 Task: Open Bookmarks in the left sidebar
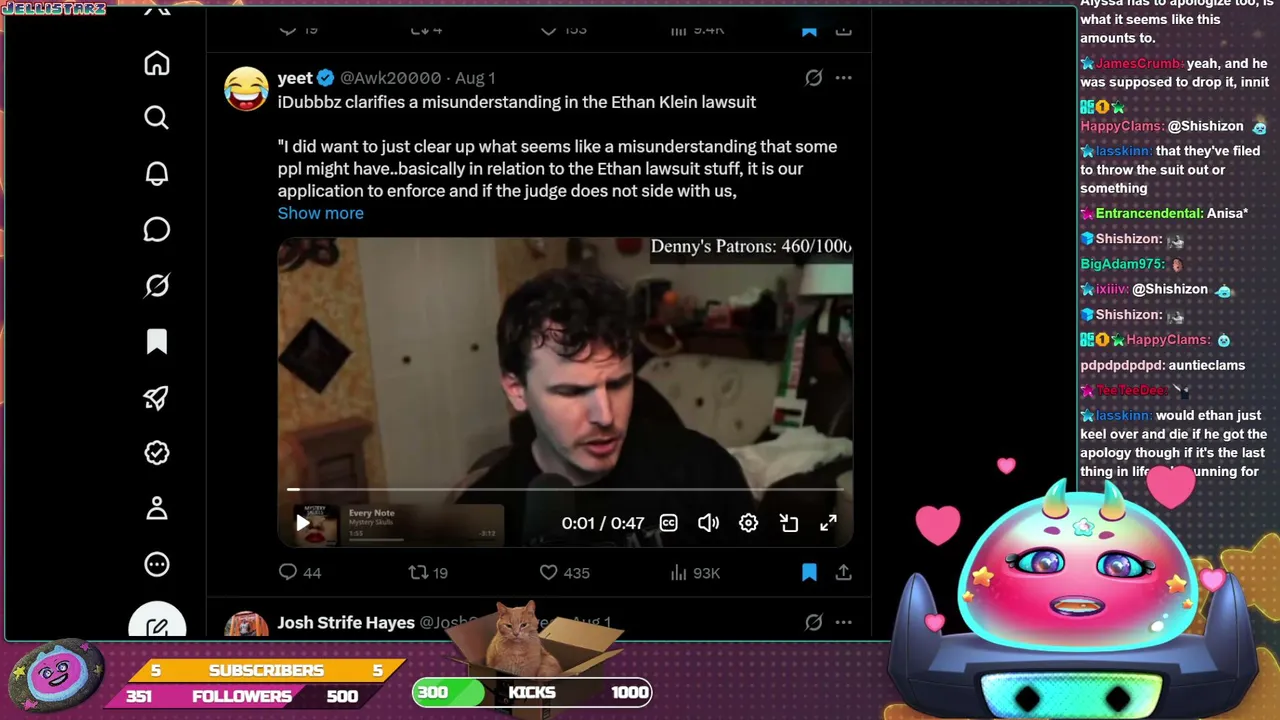(157, 342)
